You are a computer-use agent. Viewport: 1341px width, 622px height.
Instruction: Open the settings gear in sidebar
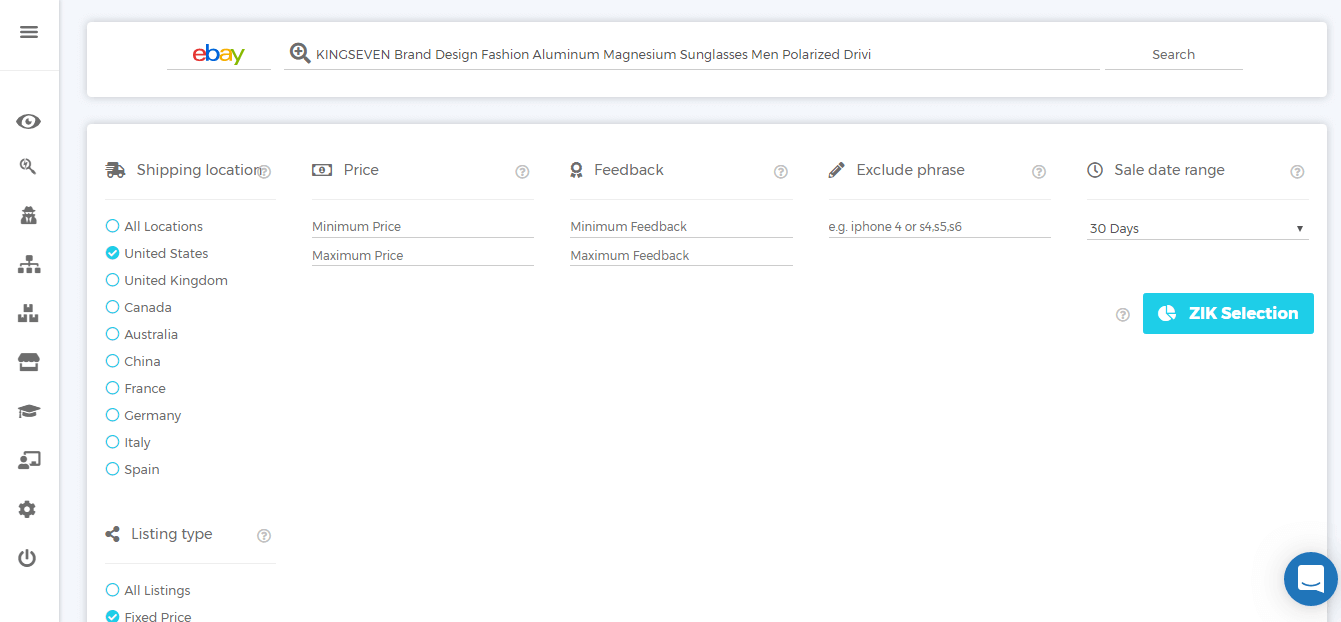pos(27,509)
